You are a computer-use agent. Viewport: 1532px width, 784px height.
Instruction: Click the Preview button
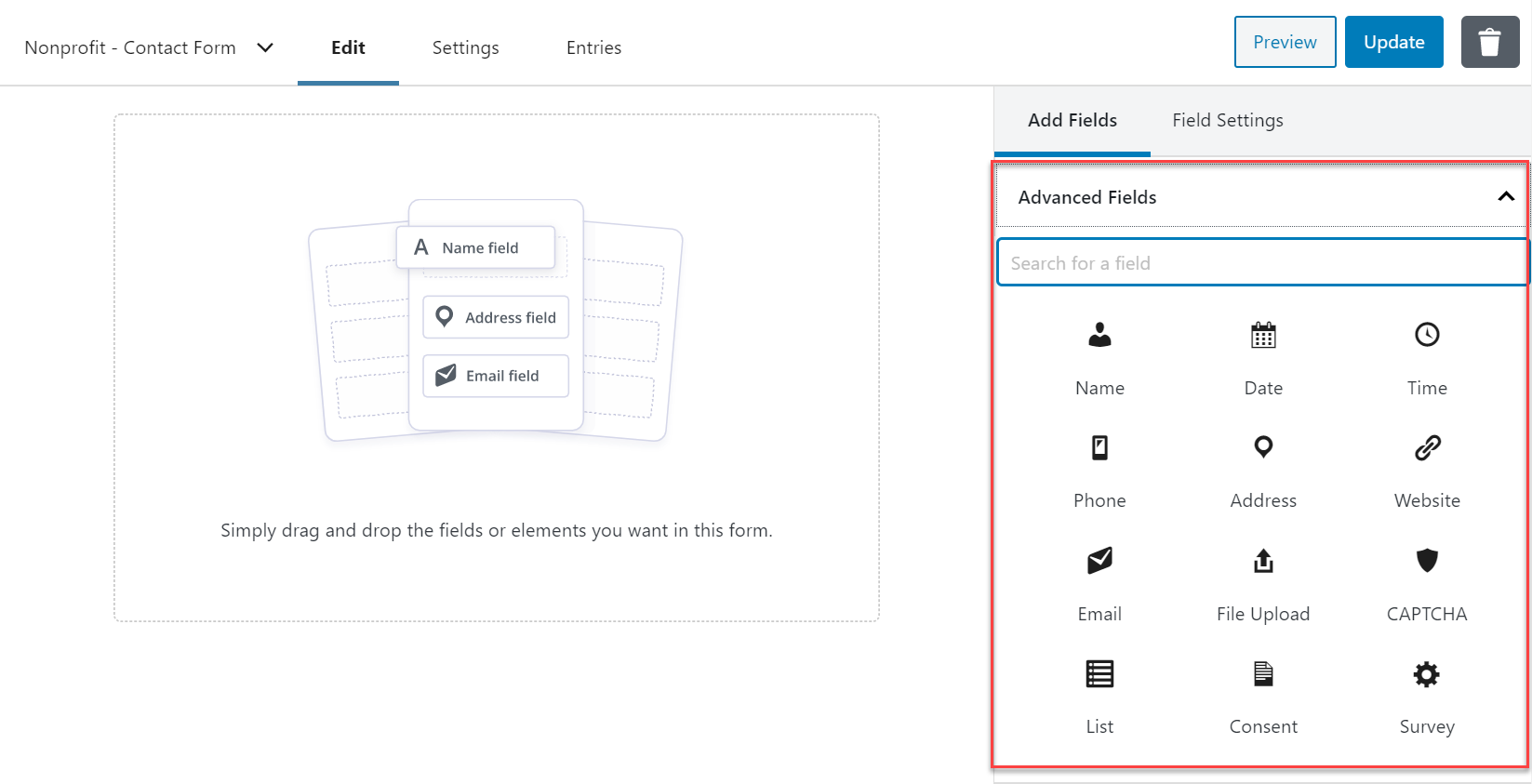(x=1285, y=42)
